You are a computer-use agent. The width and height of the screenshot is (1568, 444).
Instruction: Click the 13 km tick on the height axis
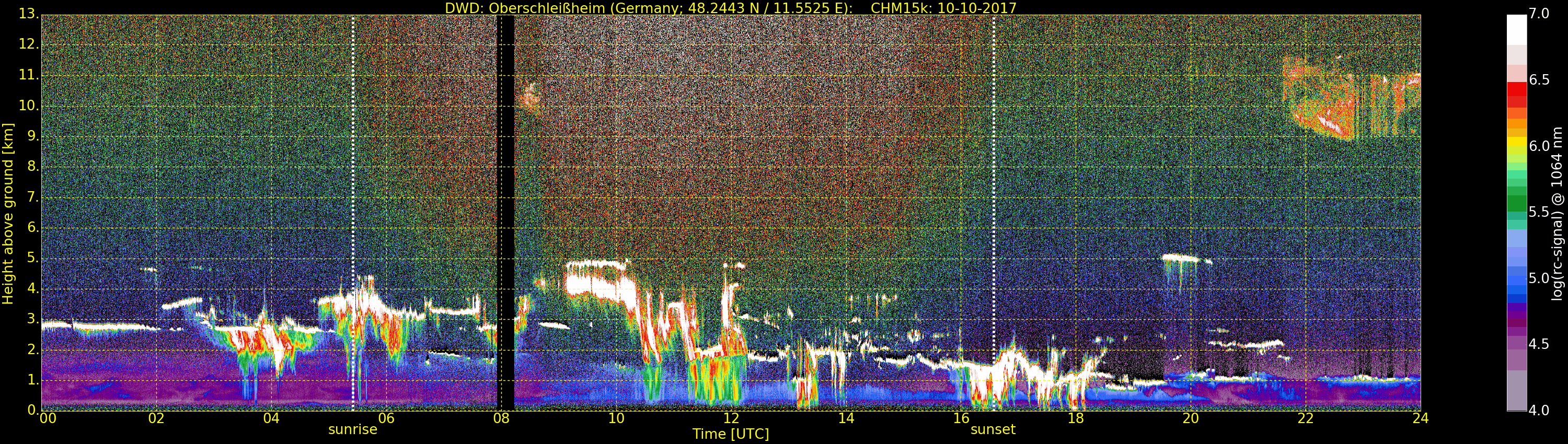point(28,14)
